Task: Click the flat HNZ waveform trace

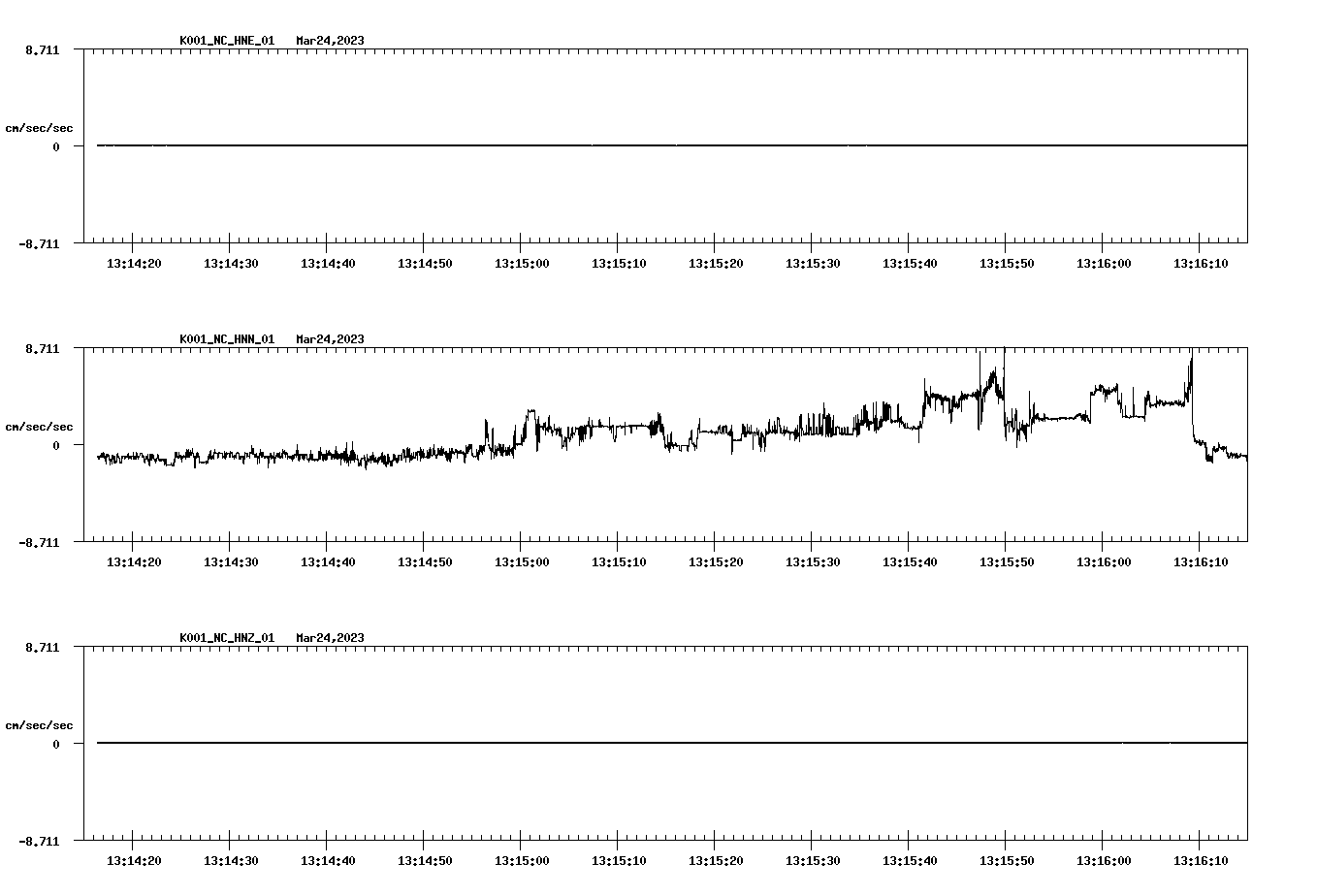Action: click(x=582, y=742)
